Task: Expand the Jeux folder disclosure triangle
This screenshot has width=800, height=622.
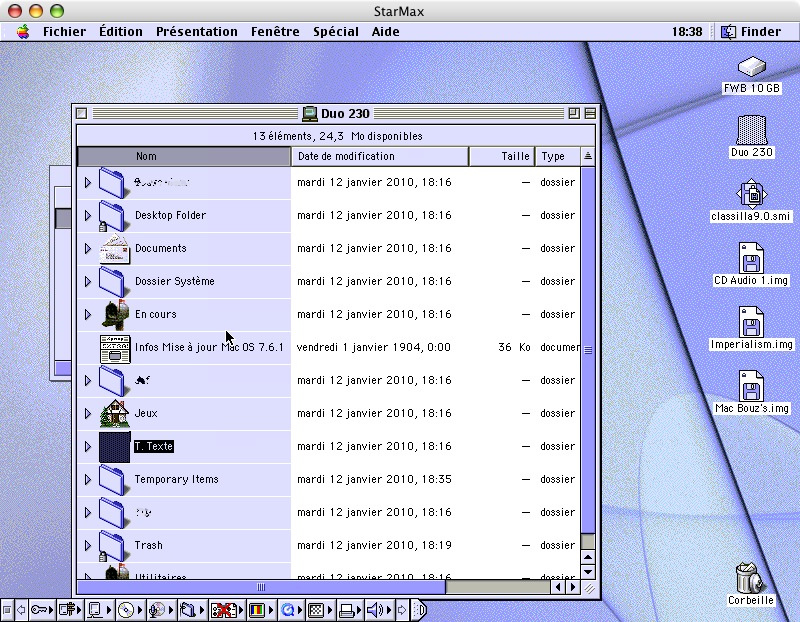Action: [88, 413]
